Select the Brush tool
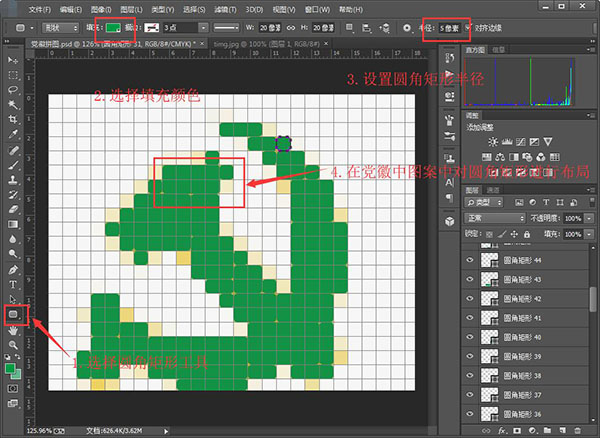600x438 pixels. pyautogui.click(x=13, y=165)
